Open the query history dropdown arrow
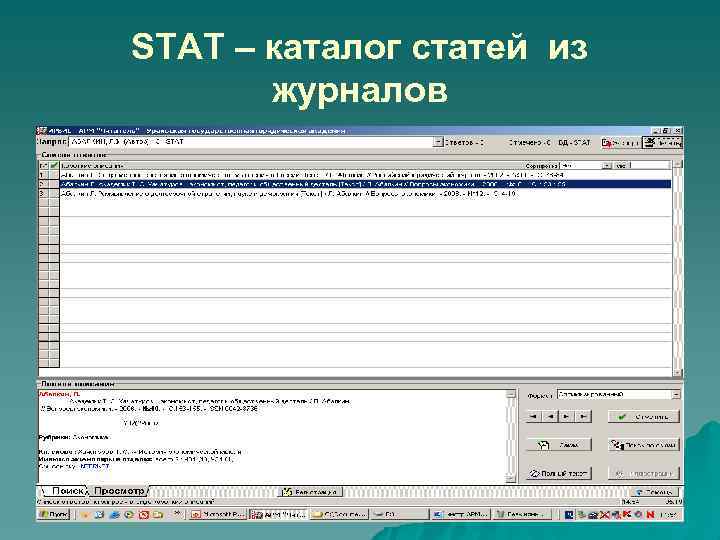This screenshot has height=540, width=720. (438, 142)
